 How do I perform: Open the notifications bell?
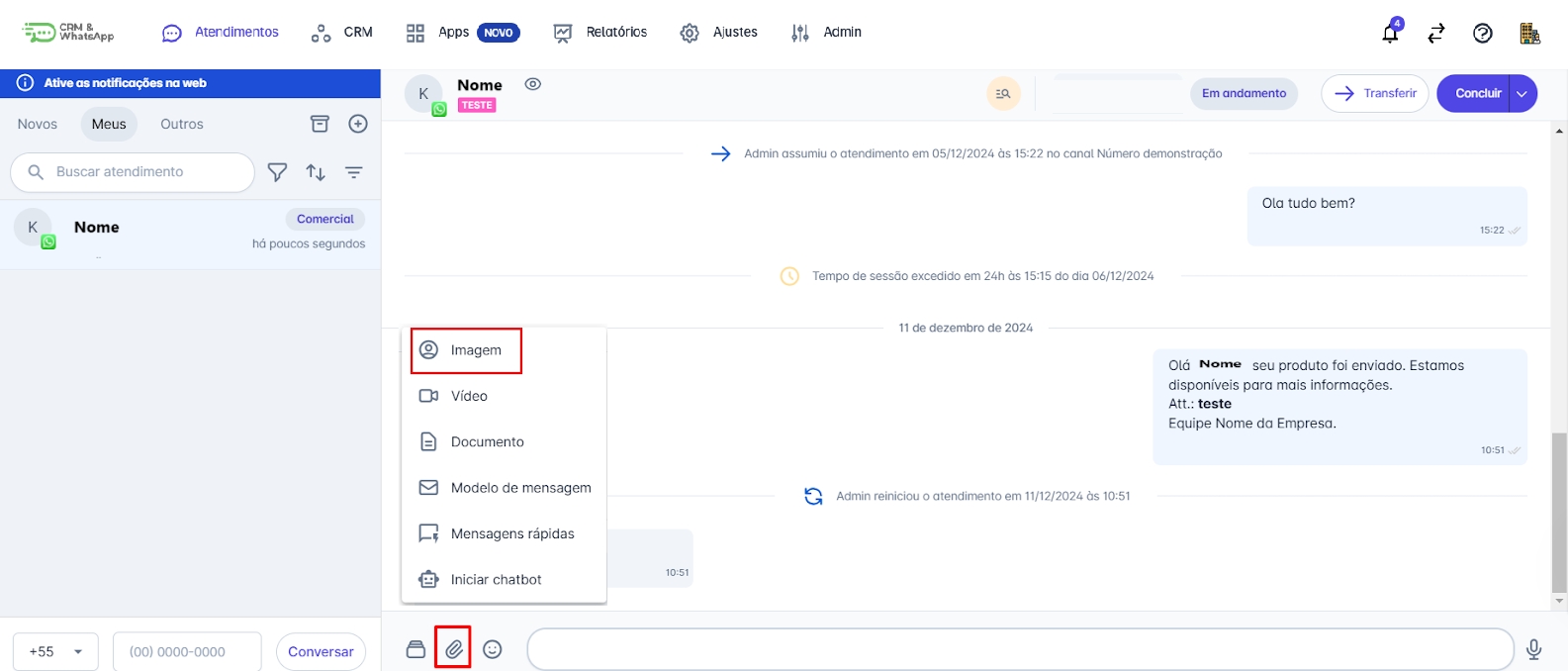pos(1391,33)
